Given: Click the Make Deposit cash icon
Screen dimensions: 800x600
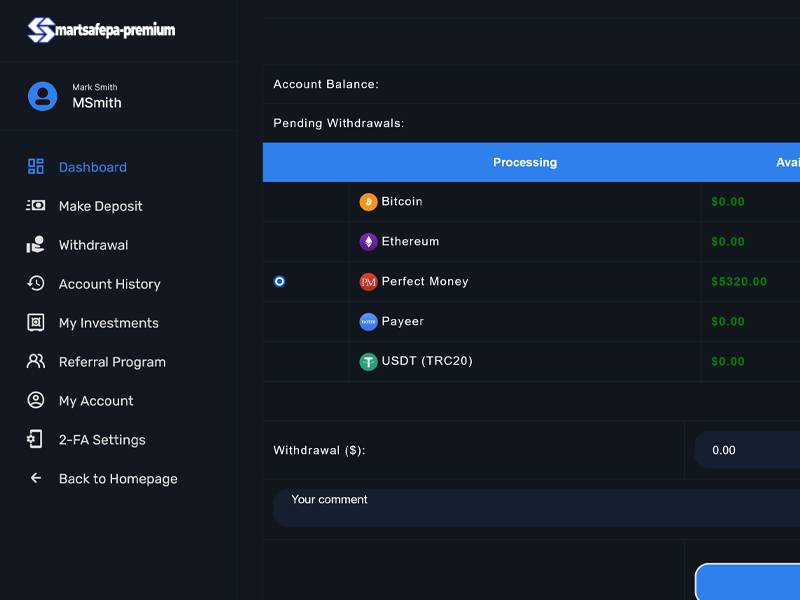Looking at the screenshot, I should (36, 206).
